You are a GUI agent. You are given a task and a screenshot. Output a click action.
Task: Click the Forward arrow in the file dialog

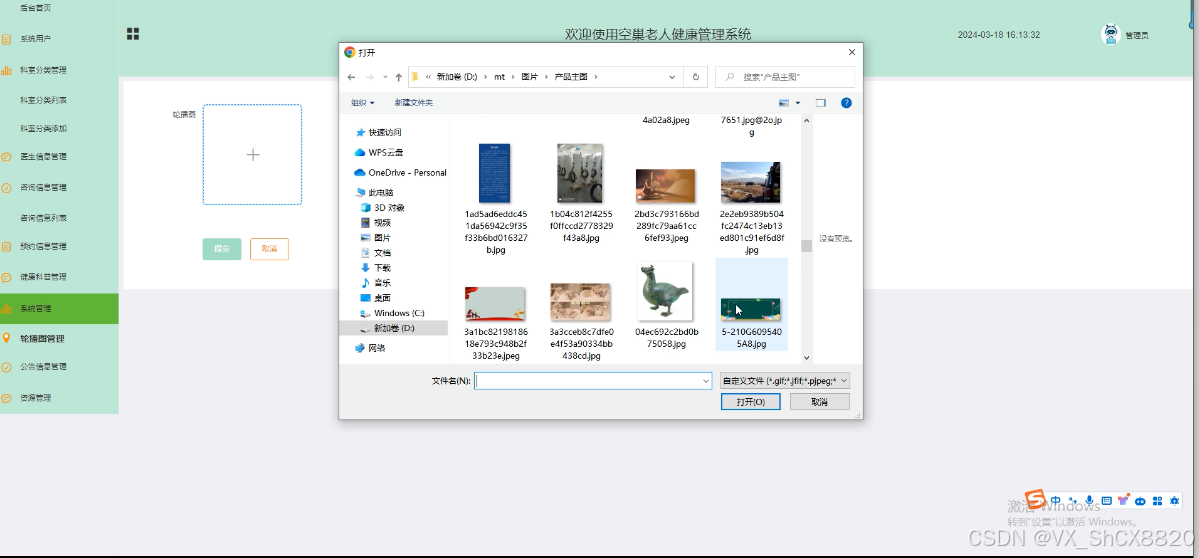tap(370, 77)
